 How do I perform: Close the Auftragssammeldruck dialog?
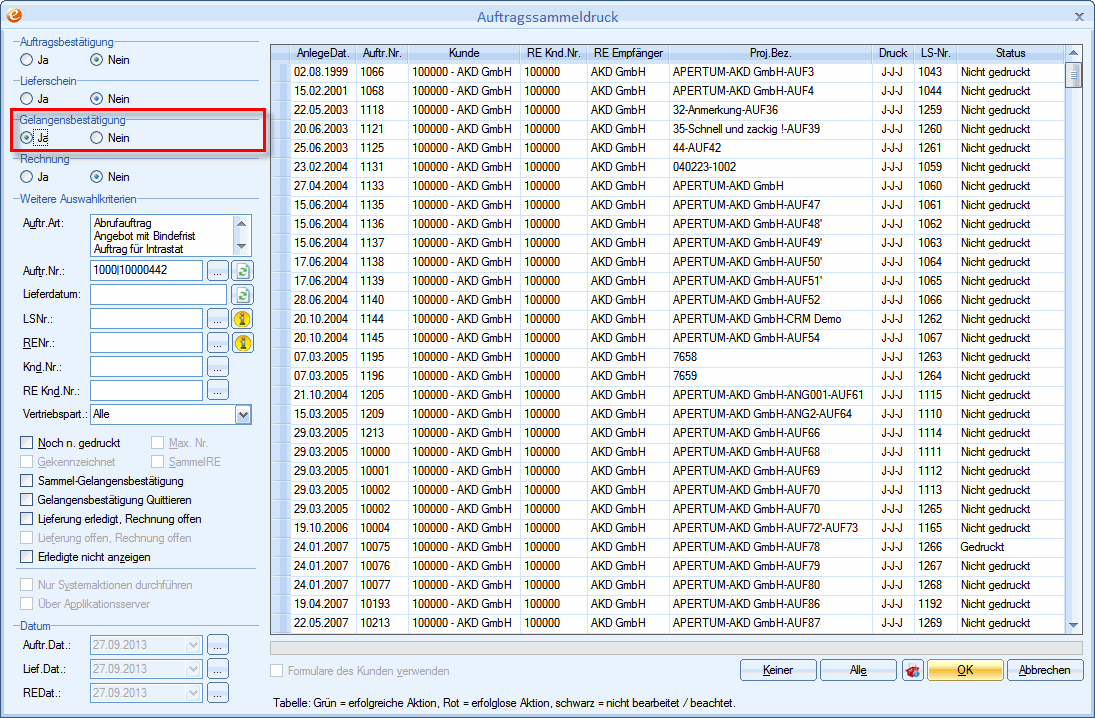[1078, 17]
